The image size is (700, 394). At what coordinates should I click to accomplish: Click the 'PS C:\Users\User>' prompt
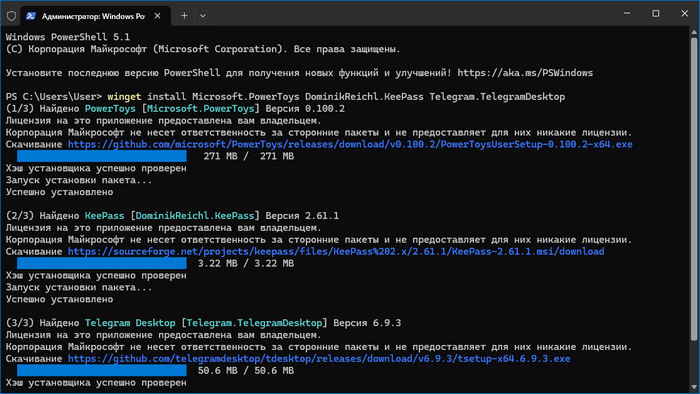click(54, 96)
